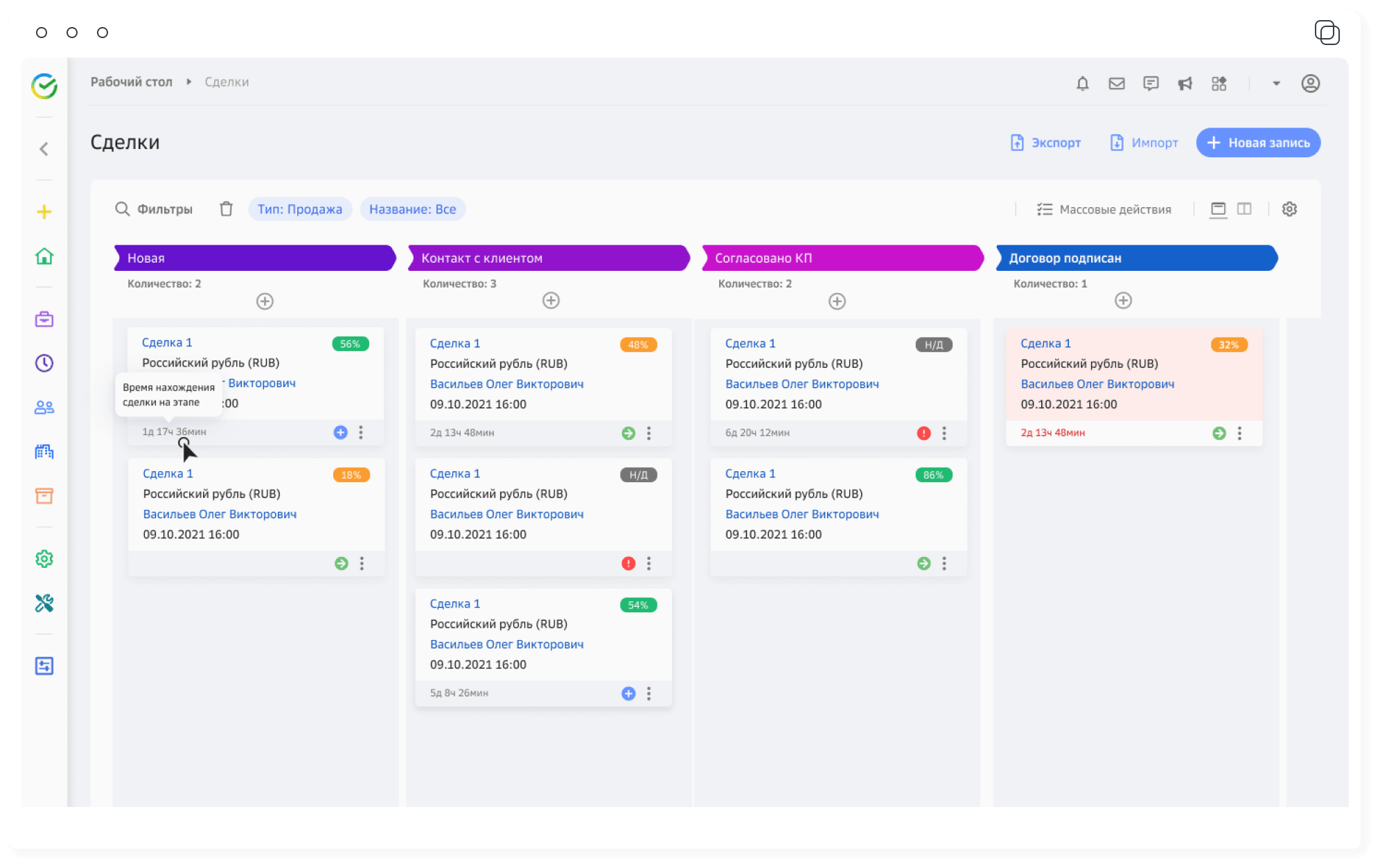The image size is (1380, 868).
Task: Open the briefcase icon in sidebar
Action: 44,319
